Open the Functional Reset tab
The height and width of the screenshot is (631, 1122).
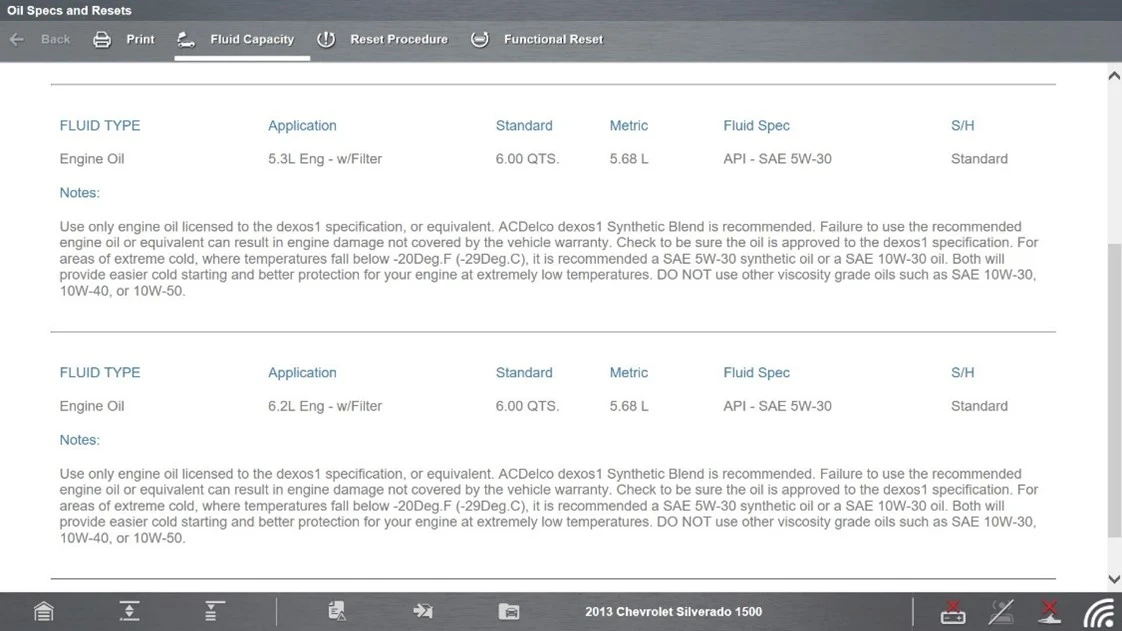point(553,40)
